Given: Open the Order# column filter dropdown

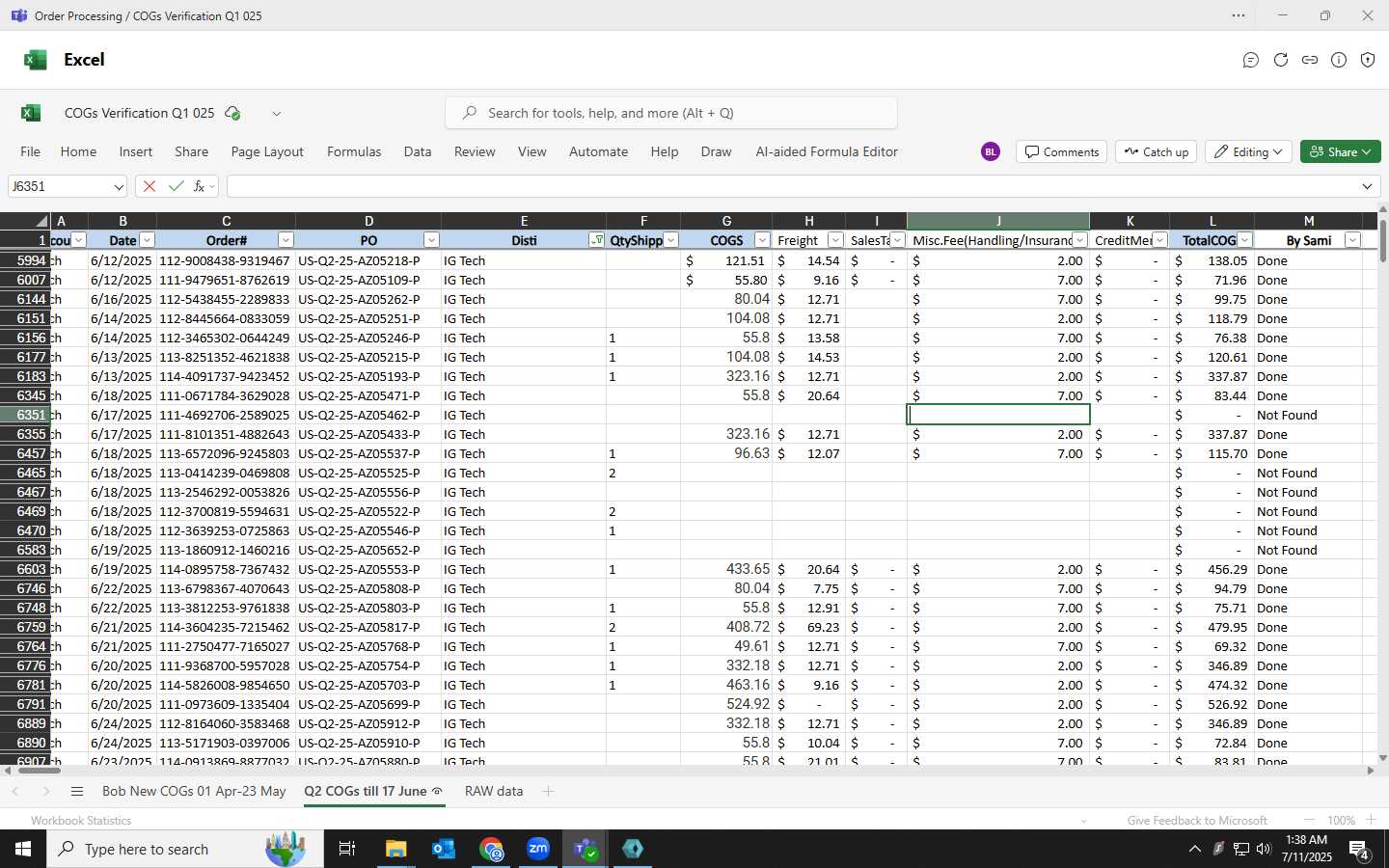Looking at the screenshot, I should pos(286,240).
